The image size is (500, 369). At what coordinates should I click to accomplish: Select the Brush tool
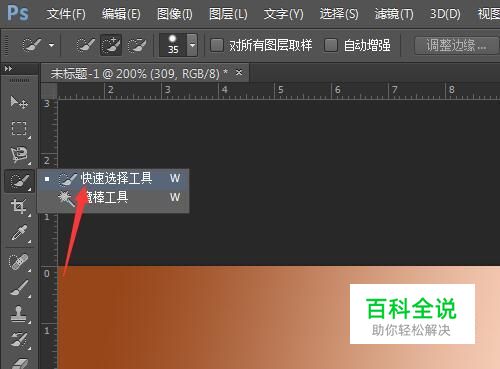point(19,288)
